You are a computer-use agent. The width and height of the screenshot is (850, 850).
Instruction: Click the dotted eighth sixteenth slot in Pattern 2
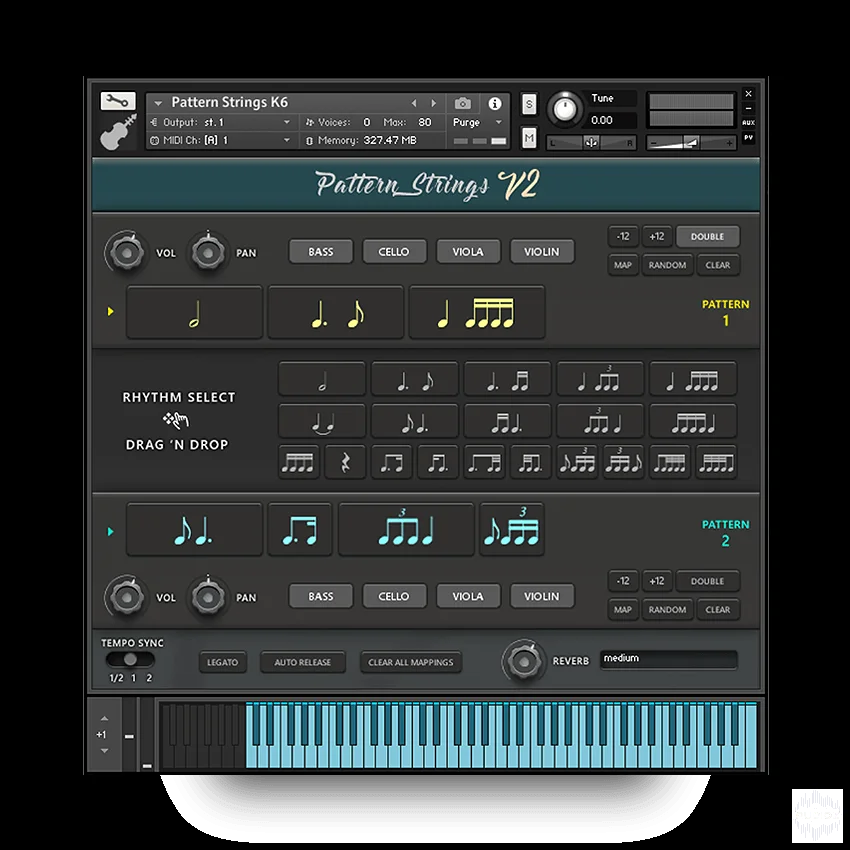[300, 530]
